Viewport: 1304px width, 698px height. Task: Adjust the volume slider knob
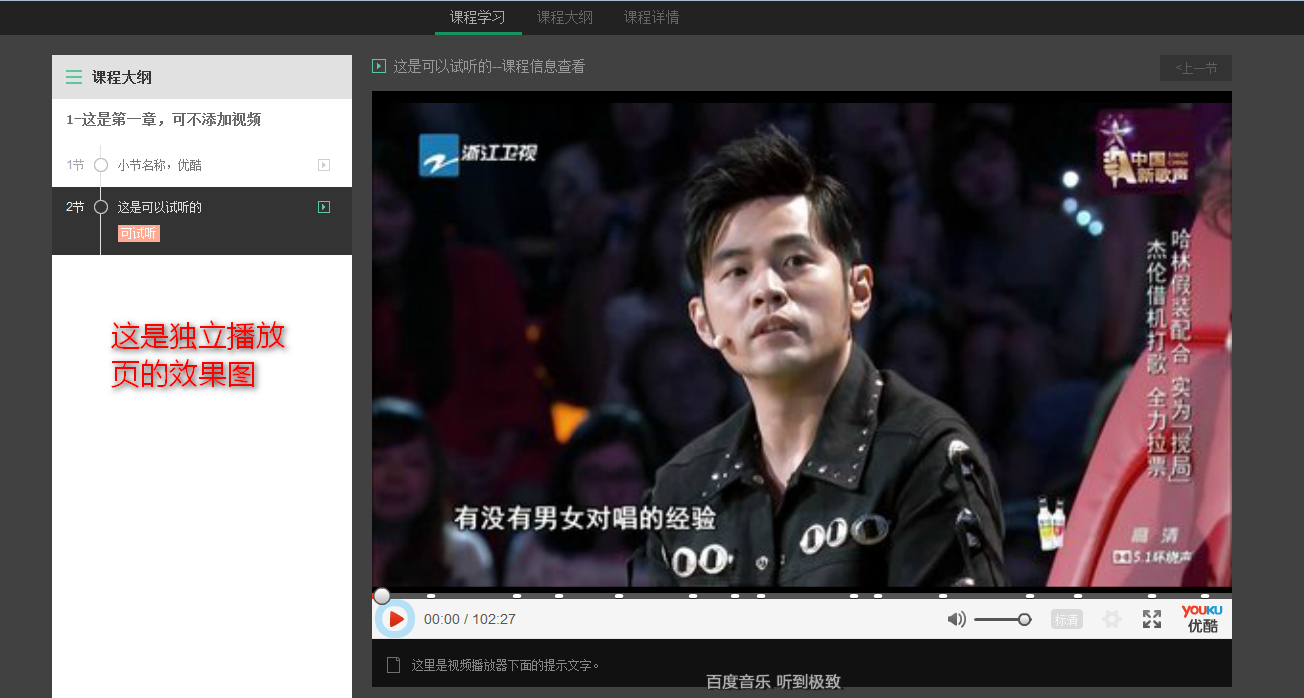pos(1024,620)
